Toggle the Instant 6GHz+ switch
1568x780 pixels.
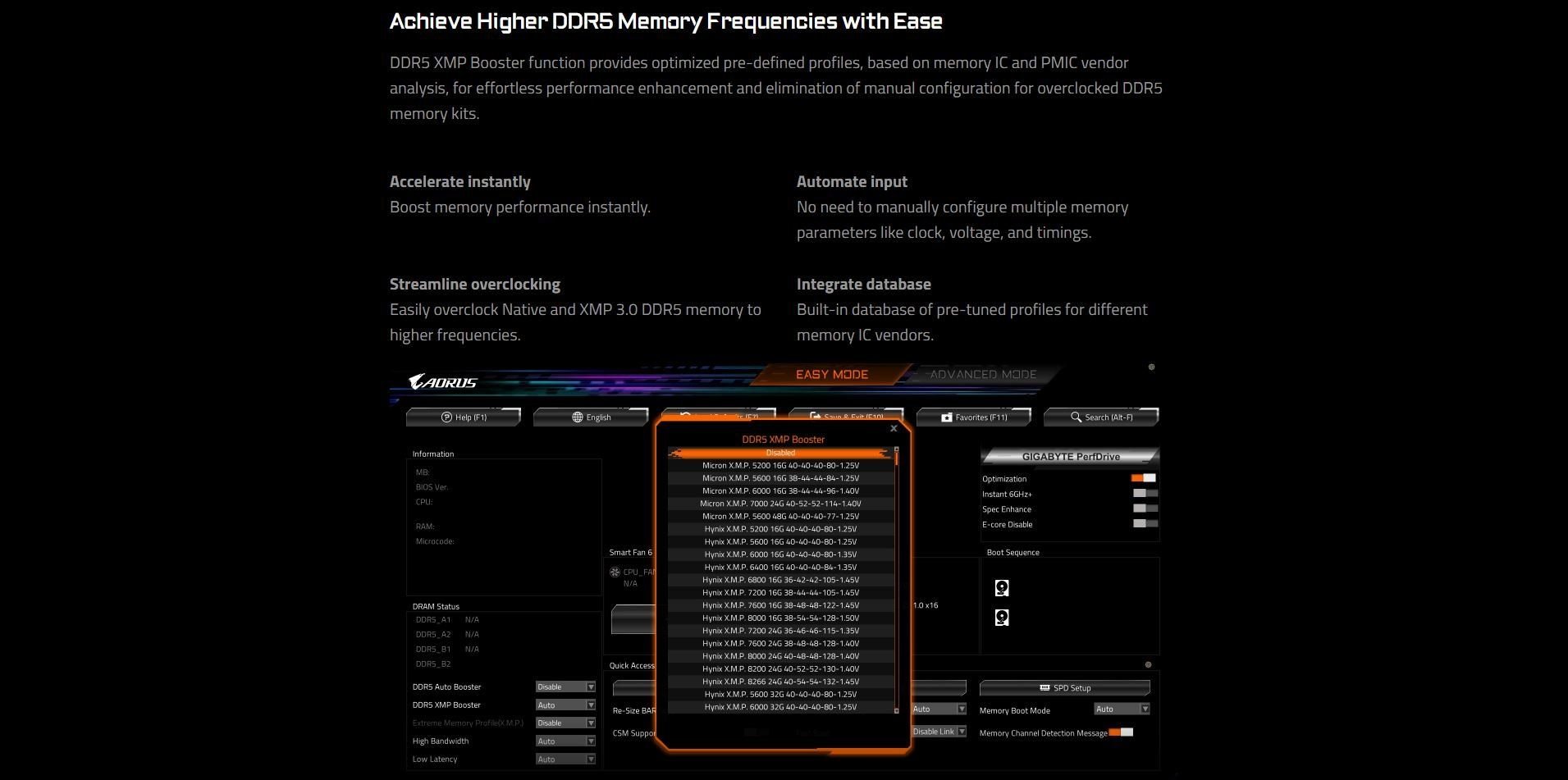point(1145,494)
